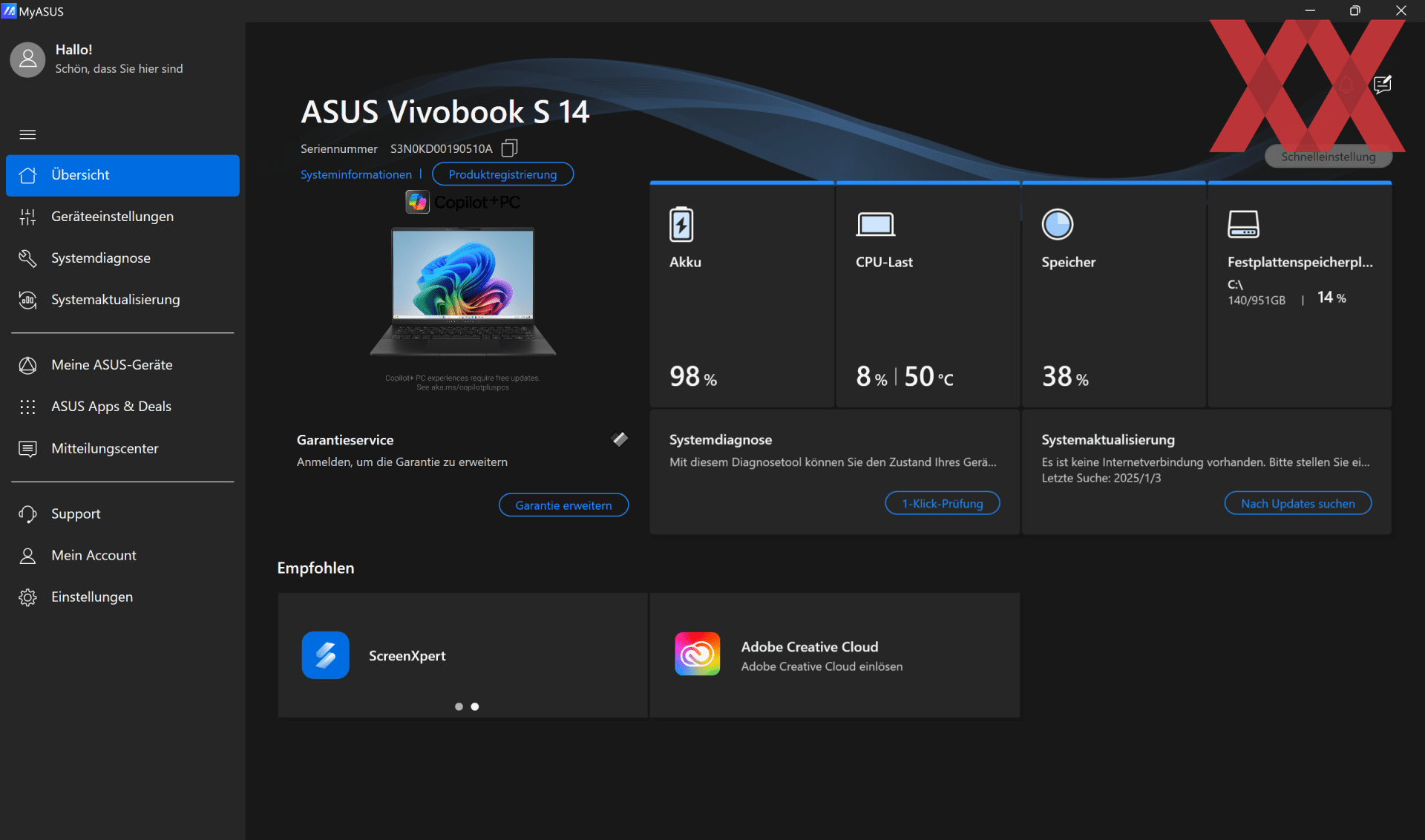The image size is (1425, 840).
Task: Select the first carousel page dot
Action: (x=459, y=706)
